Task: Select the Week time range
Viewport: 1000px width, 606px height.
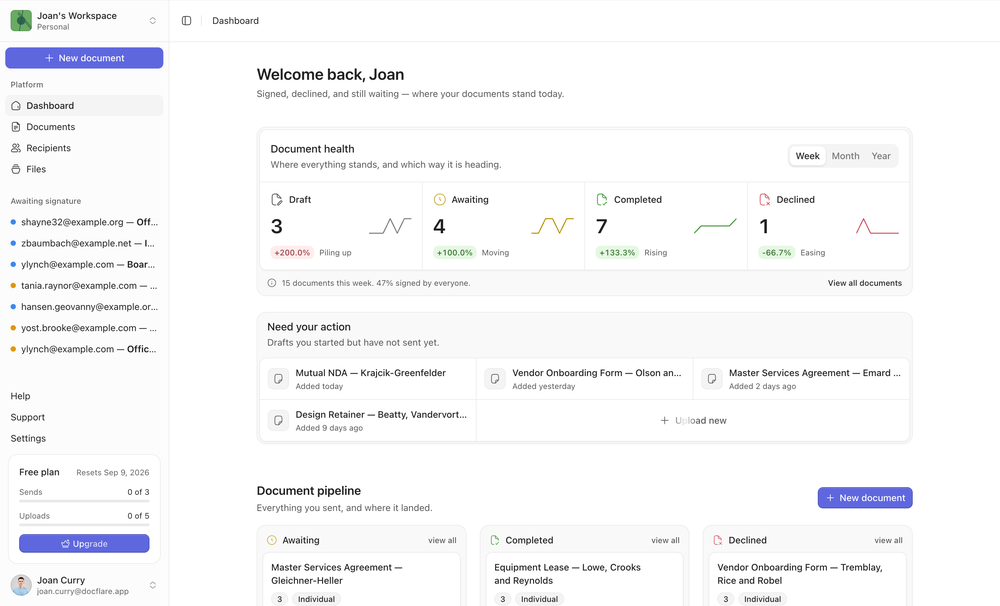Action: tap(807, 156)
